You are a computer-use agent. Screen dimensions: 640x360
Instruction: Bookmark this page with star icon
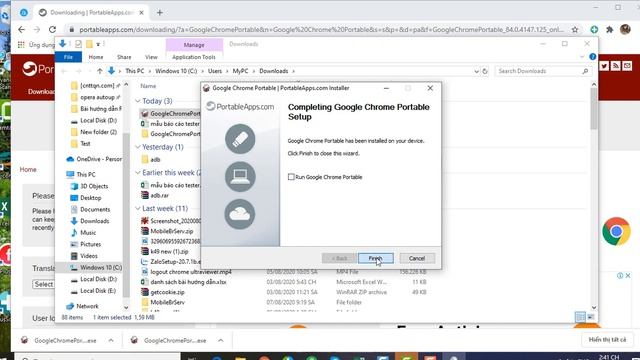575,29
